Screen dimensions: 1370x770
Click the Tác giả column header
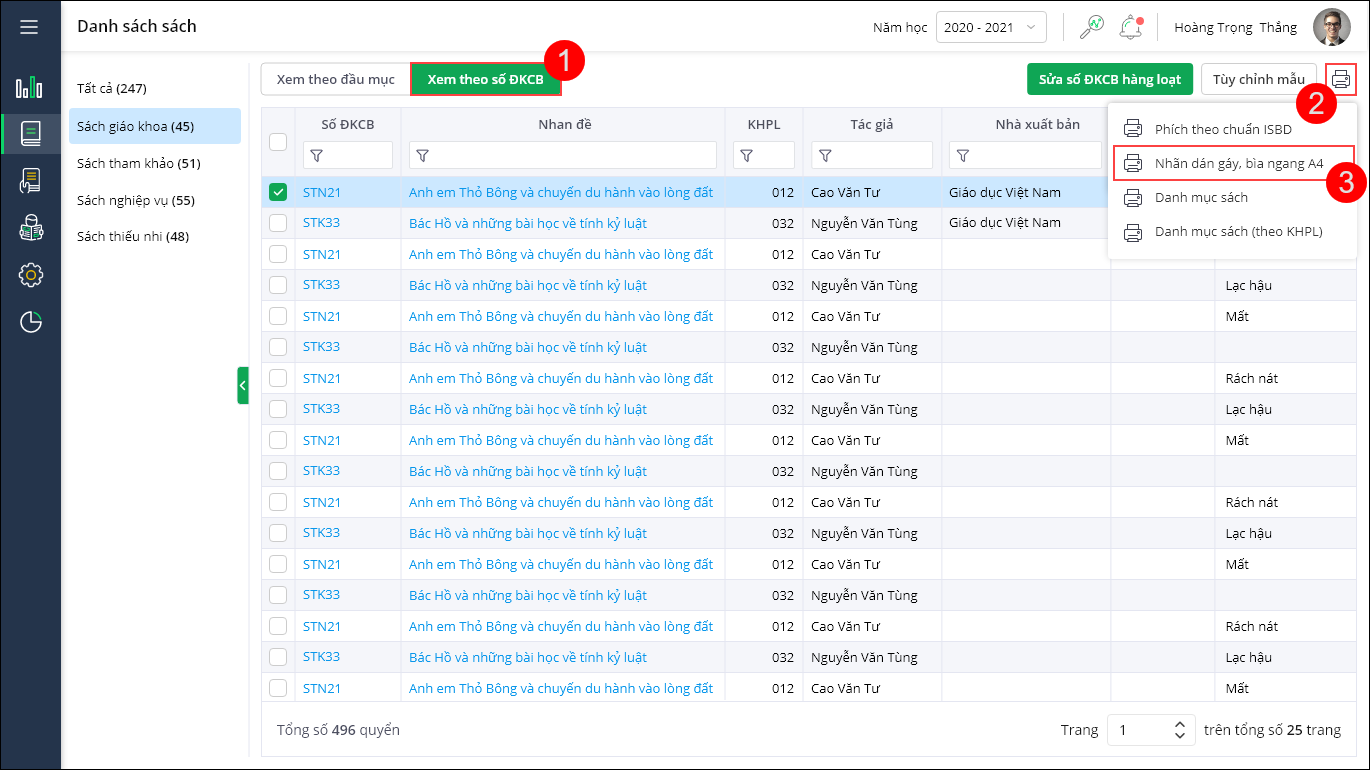click(872, 124)
